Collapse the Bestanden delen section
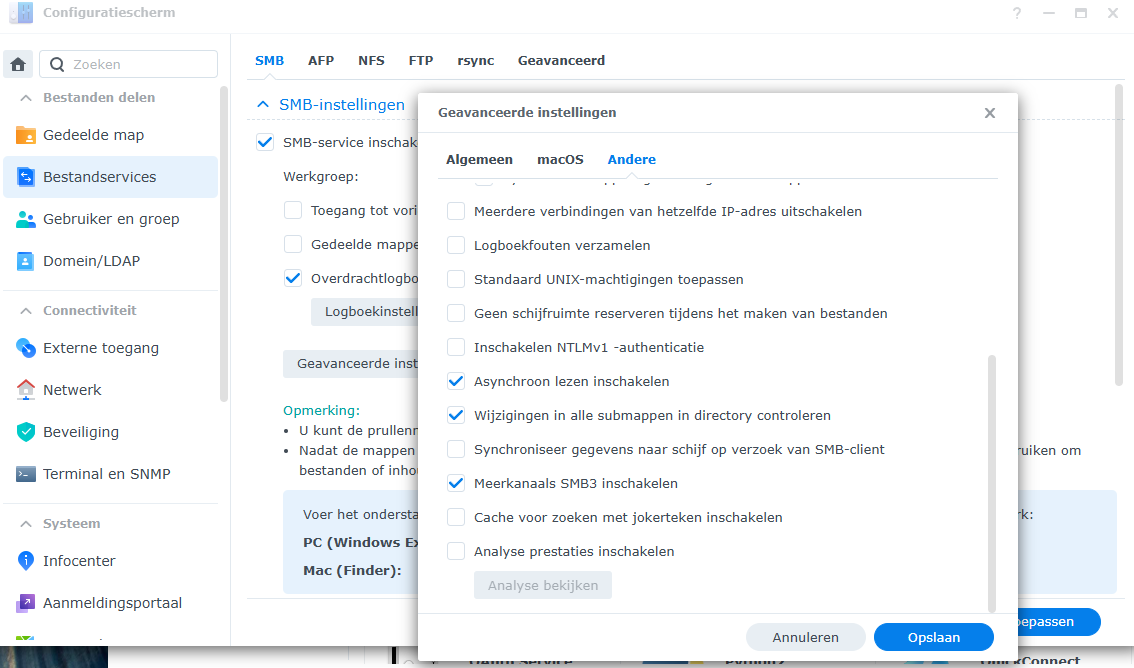The width and height of the screenshot is (1134, 668). click(x=26, y=98)
